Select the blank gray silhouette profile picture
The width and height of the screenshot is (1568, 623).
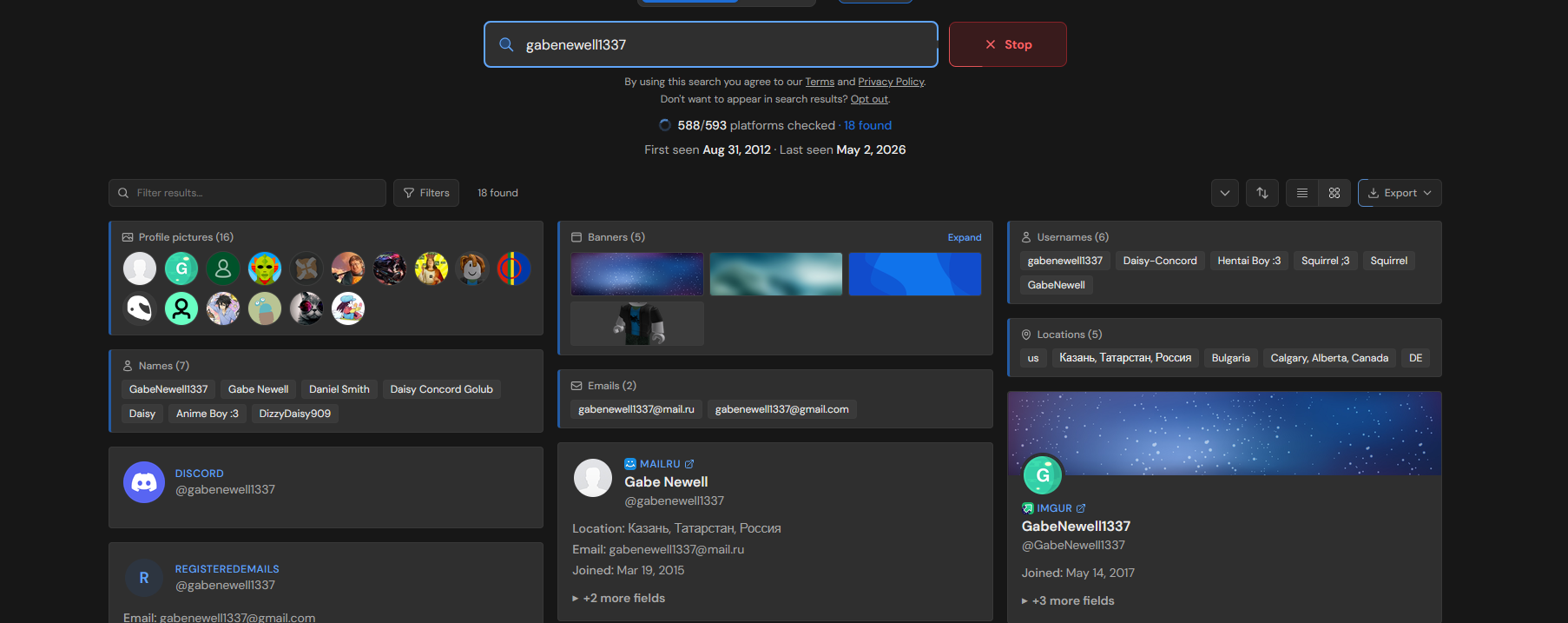tap(140, 268)
